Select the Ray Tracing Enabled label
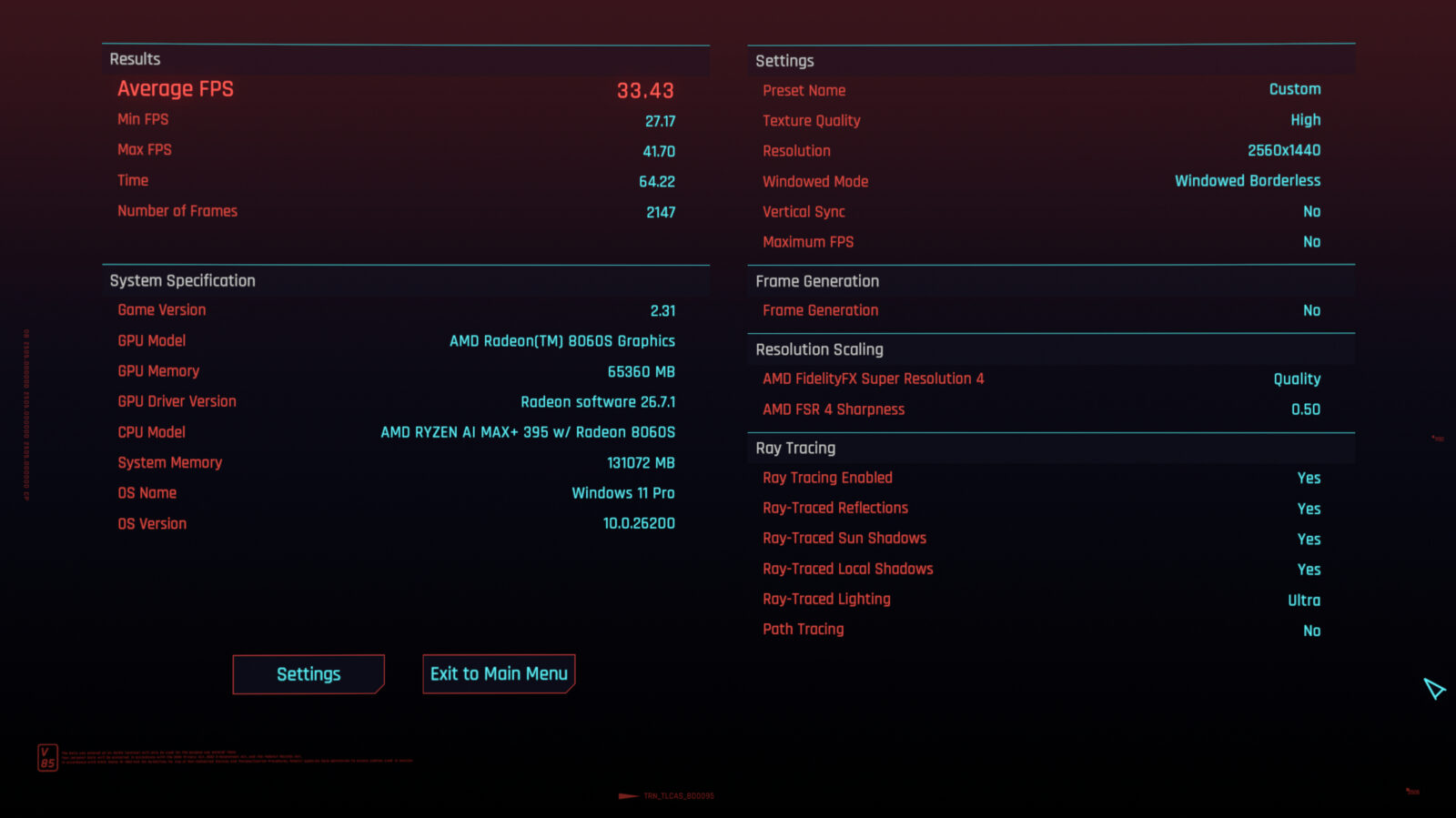The height and width of the screenshot is (818, 1456). coord(827,478)
